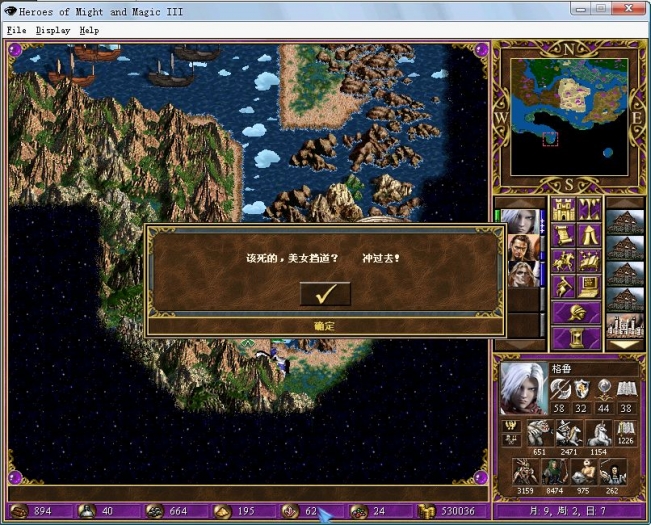Click the large hero portrait in info panel
Image resolution: width=651 pixels, height=525 pixels.
point(524,388)
